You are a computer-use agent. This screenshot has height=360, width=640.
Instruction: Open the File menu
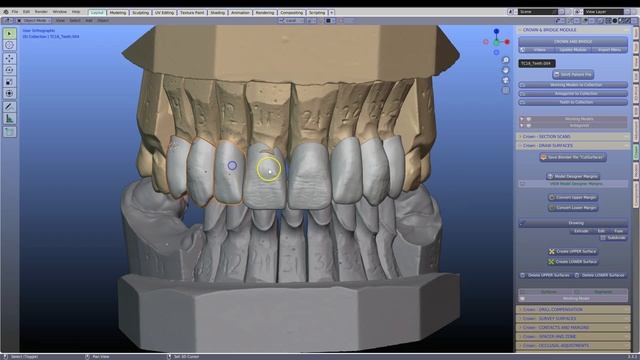[15, 12]
